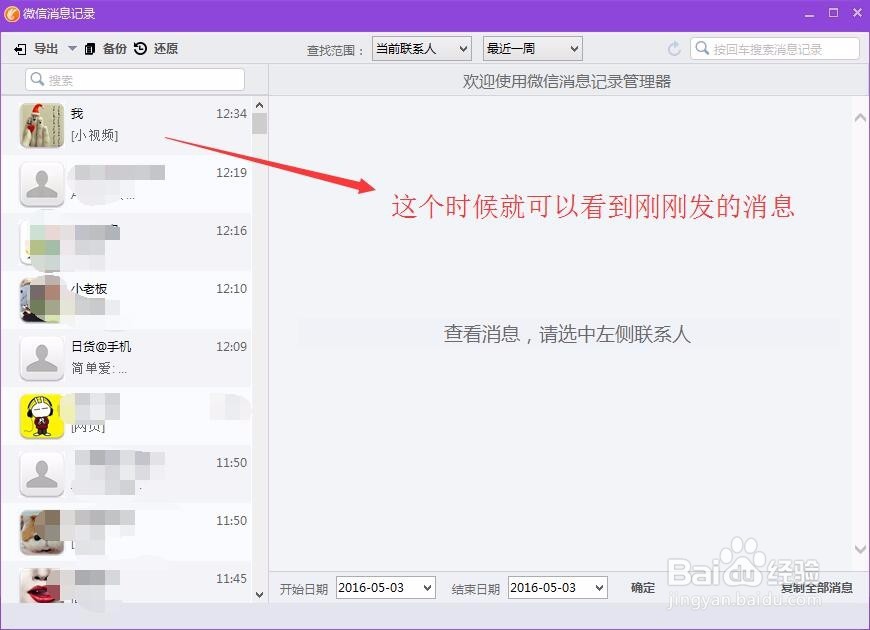Screen dimensions: 870x630
Task: Click the 12:10 timestamp of 小老板
Action: pyautogui.click(x=231, y=289)
